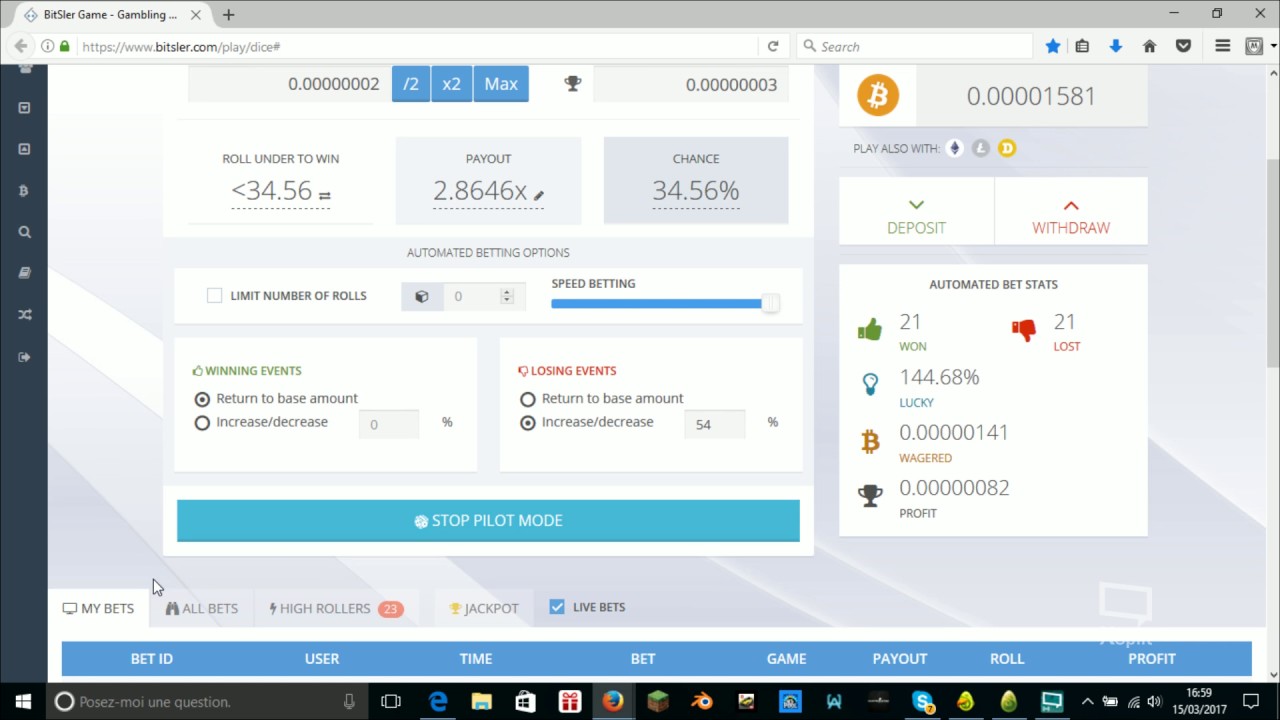Click the pencil edit icon beside payout

coord(538,196)
